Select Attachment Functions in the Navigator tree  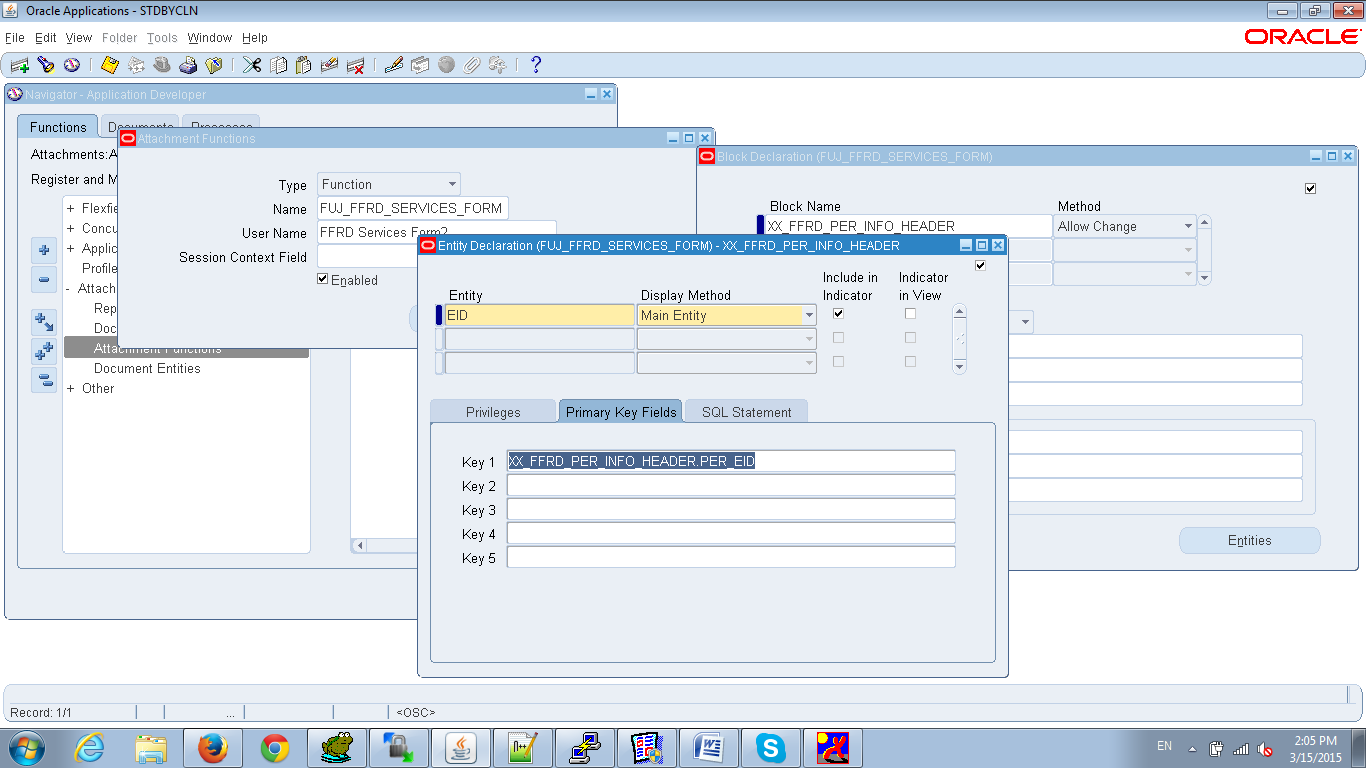(158, 349)
